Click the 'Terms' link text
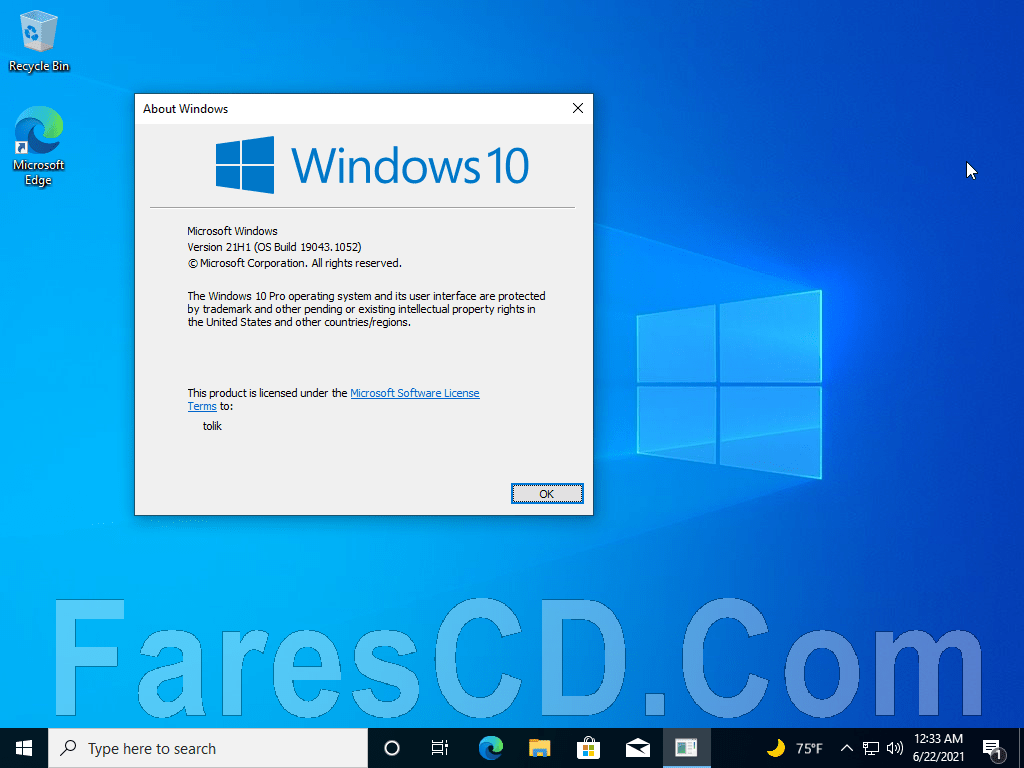 (202, 406)
